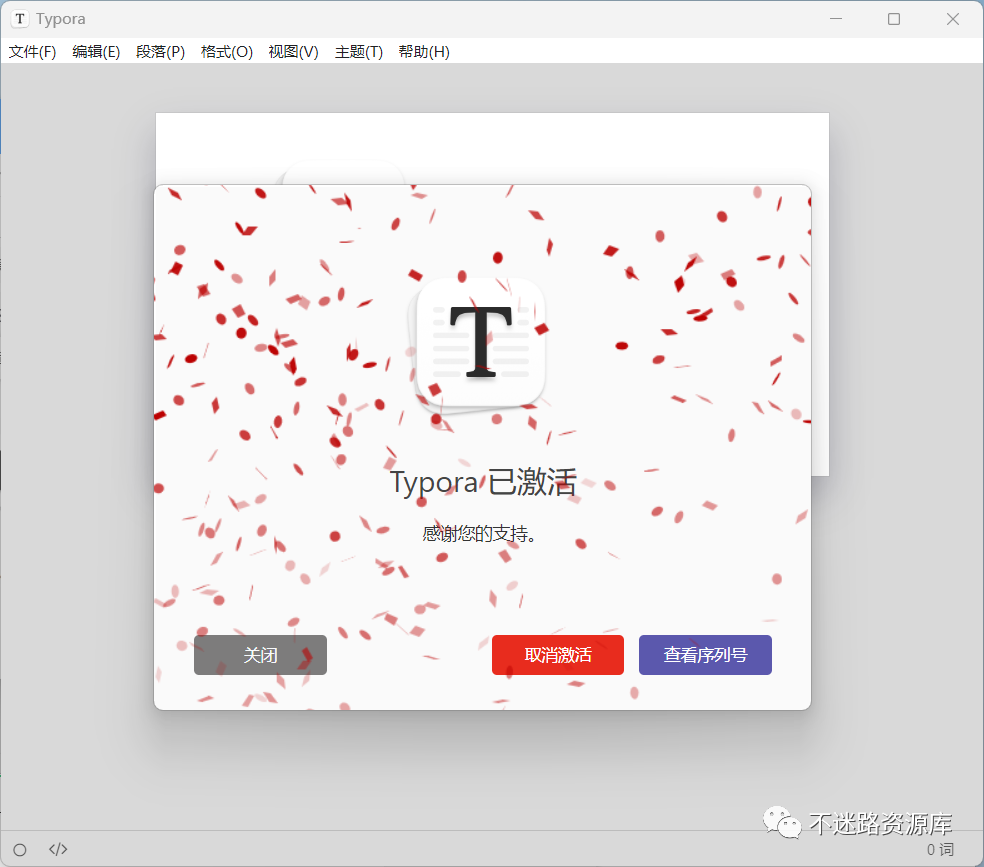The height and width of the screenshot is (867, 984).
Task: Open the 视图(V) menu
Action: (x=293, y=51)
